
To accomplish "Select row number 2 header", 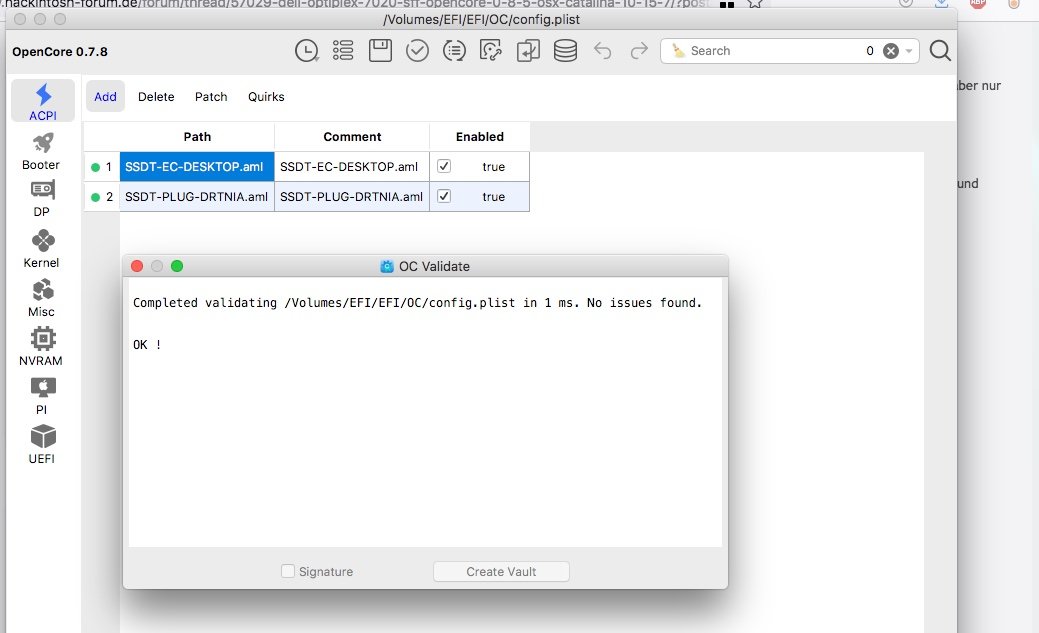I will [x=102, y=196].
